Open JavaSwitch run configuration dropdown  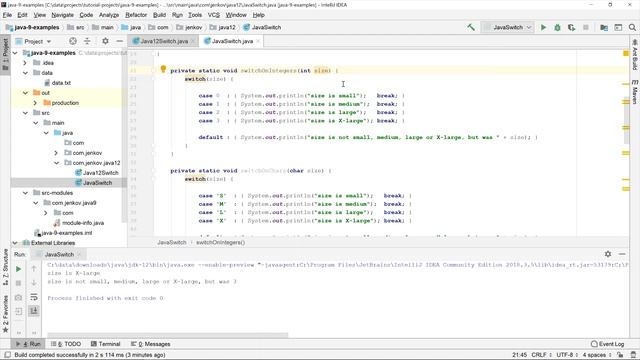[507, 27]
